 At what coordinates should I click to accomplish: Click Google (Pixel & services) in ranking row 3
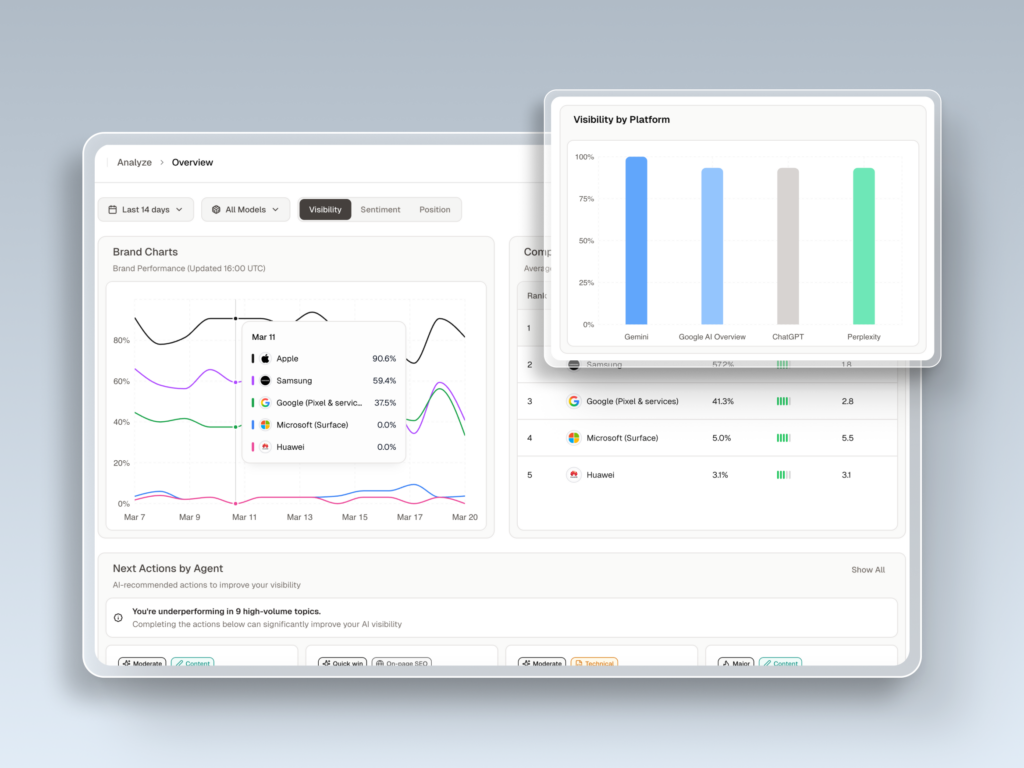click(x=632, y=401)
